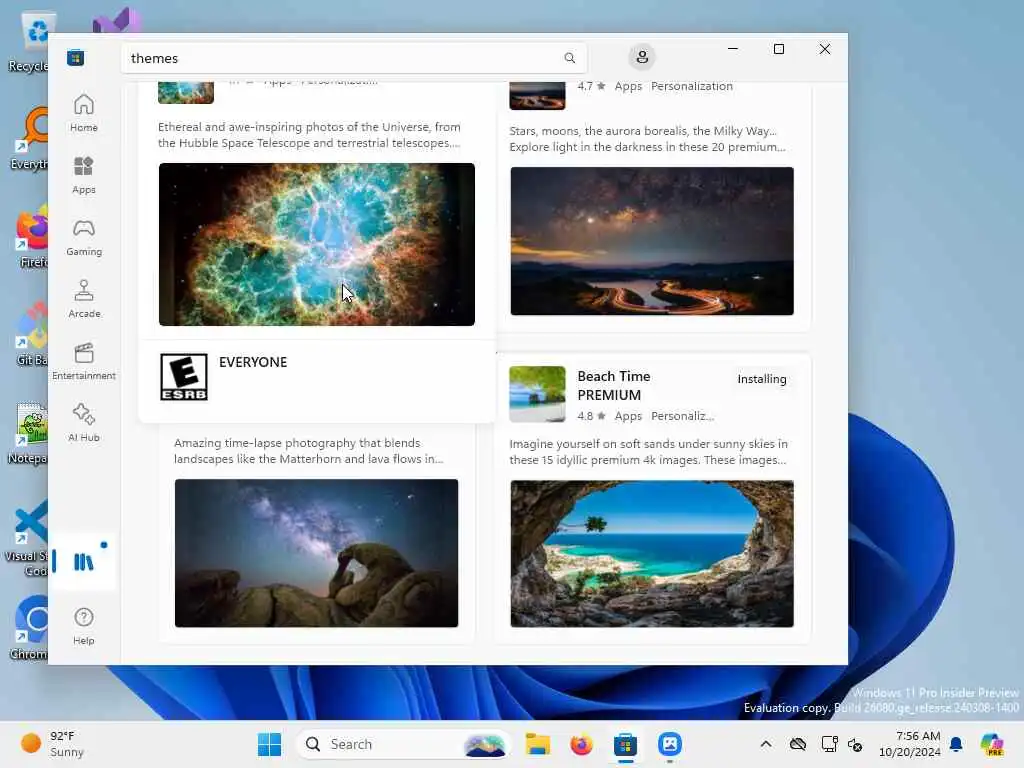The image size is (1024, 768).
Task: Click the taskbar Search box
Action: (x=404, y=744)
